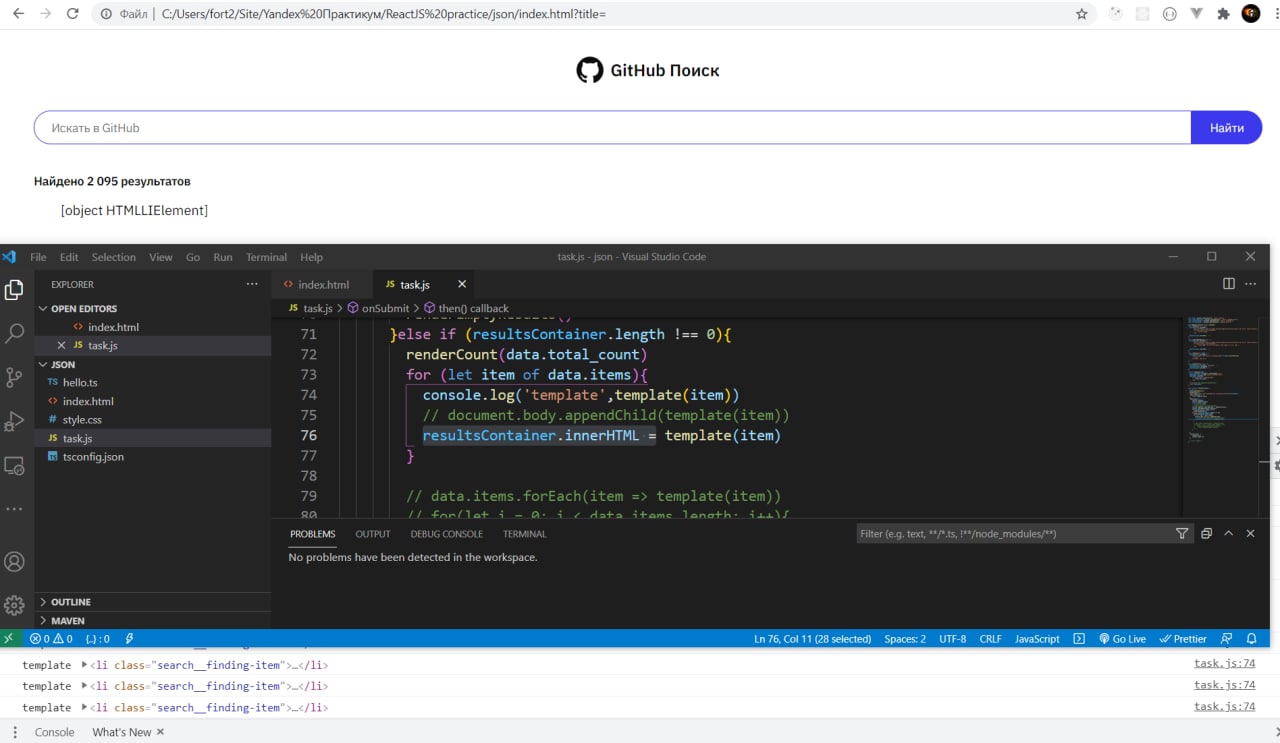This screenshot has width=1280, height=743.
Task: Open the File menu in VS Code
Action: [38, 257]
